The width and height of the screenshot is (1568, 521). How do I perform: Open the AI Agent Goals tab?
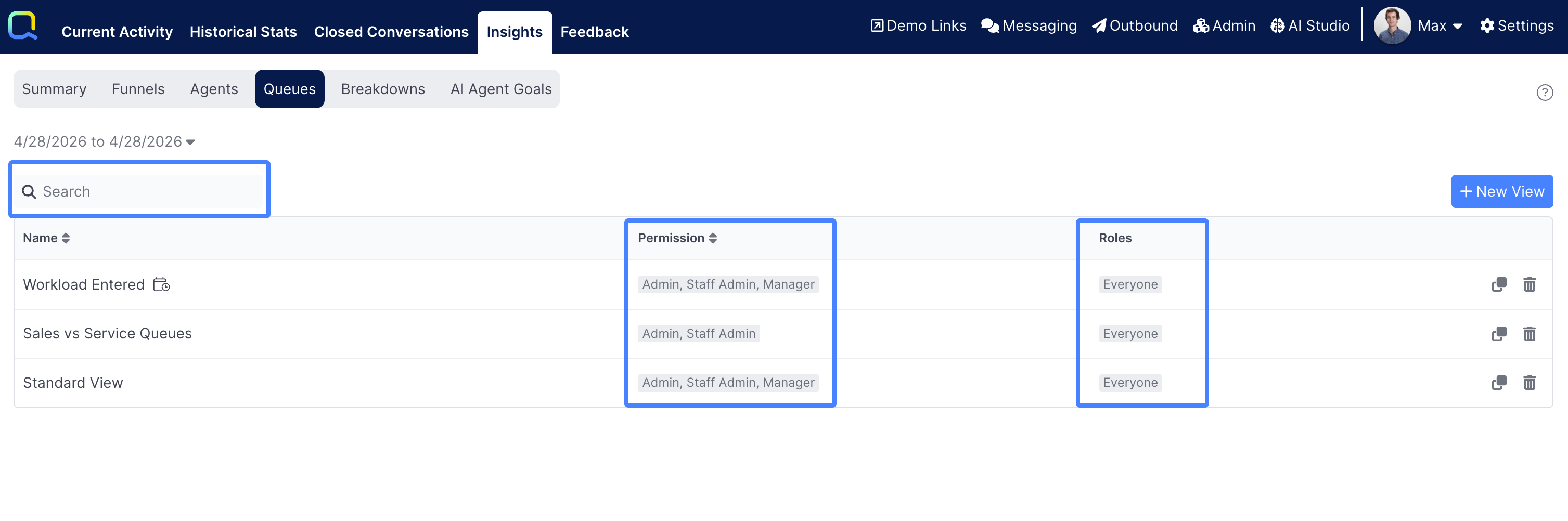pos(501,89)
